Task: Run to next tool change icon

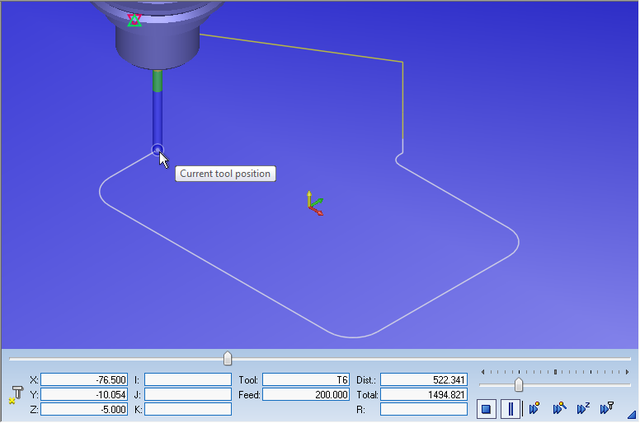Action: click(607, 408)
